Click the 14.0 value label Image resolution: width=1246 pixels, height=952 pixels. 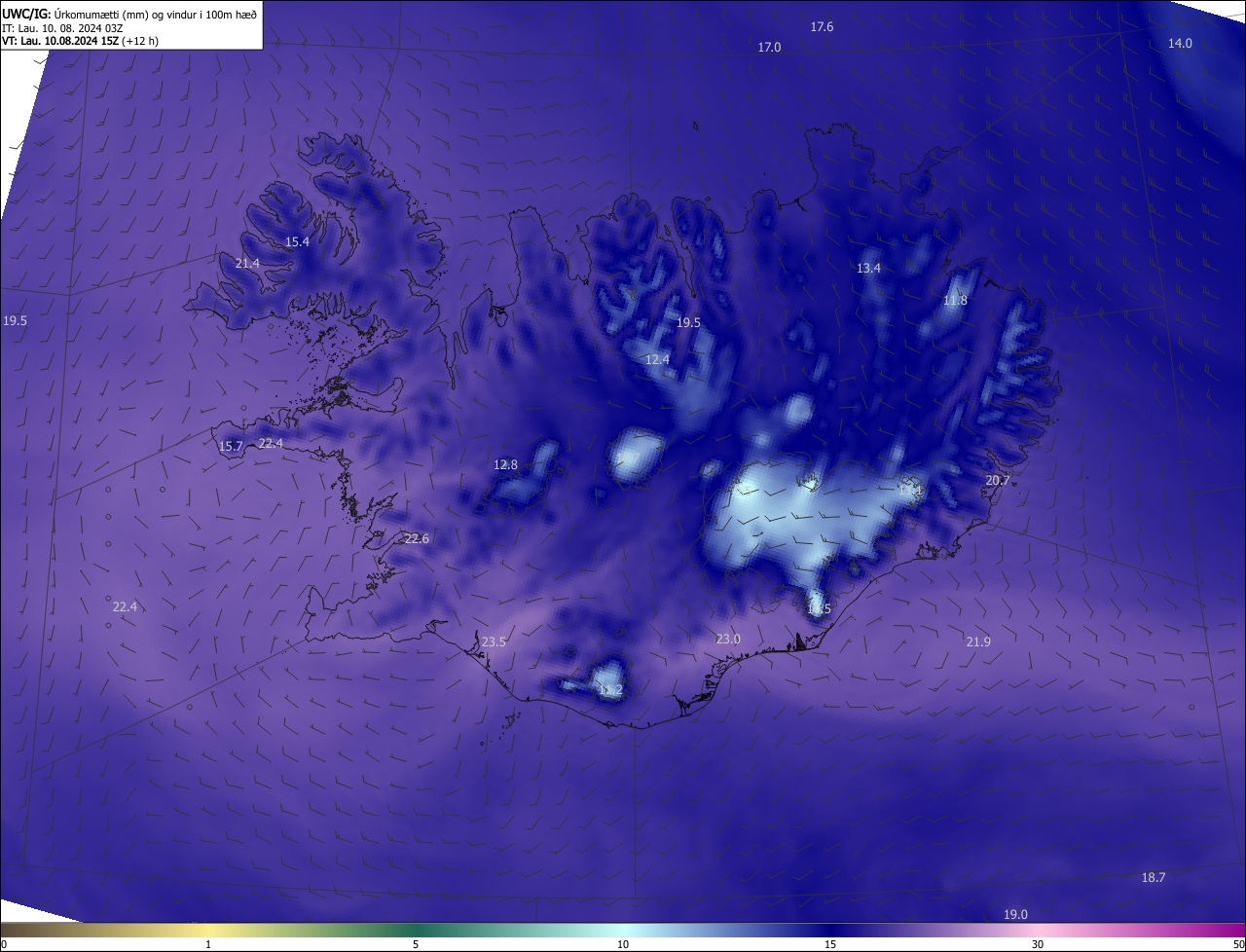pos(1180,43)
